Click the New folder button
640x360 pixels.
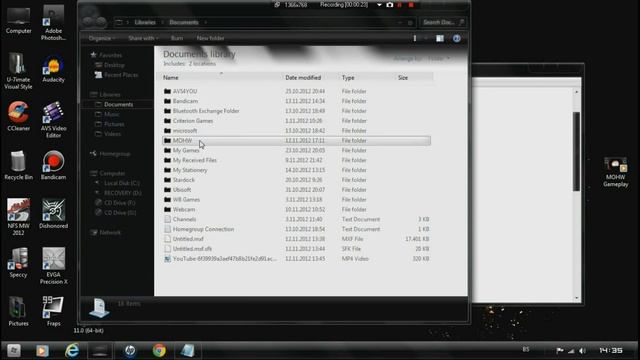(211, 38)
